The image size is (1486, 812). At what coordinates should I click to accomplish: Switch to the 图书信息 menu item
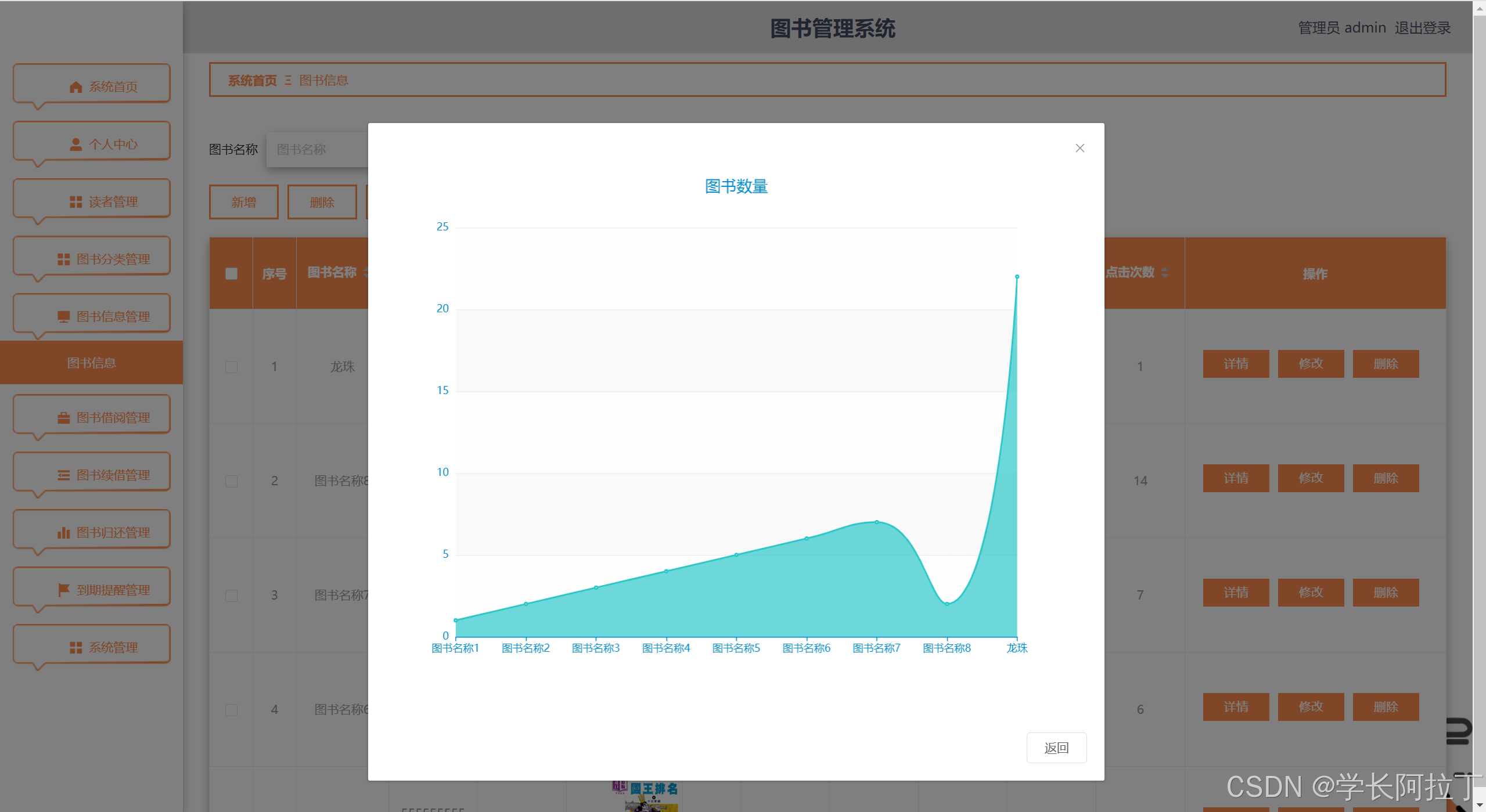coord(91,362)
